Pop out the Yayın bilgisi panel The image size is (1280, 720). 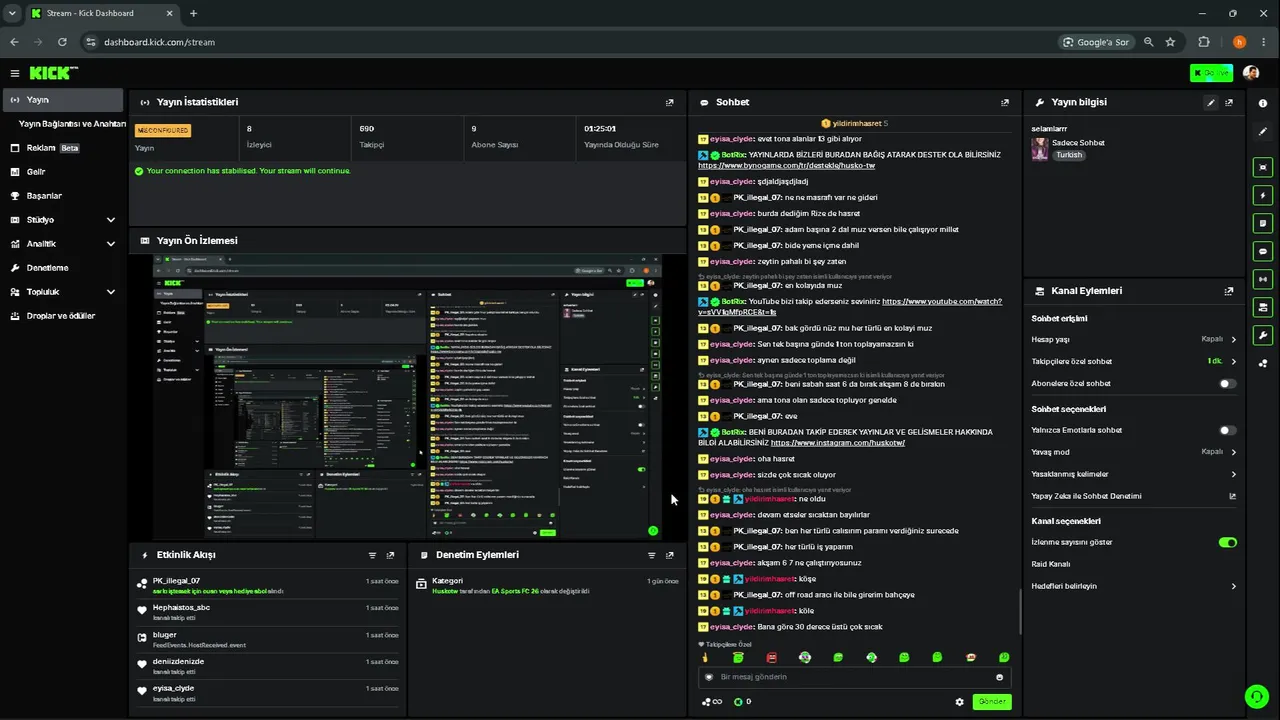[x=1229, y=102]
